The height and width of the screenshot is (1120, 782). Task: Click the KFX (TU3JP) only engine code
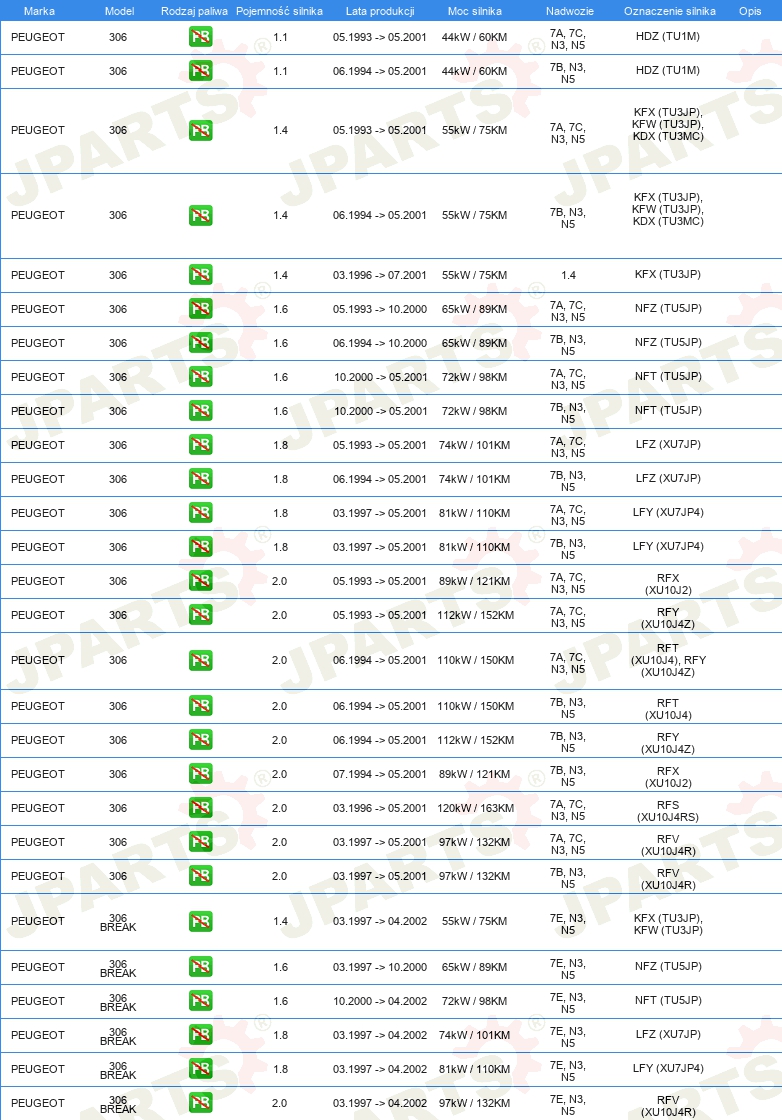(x=668, y=274)
